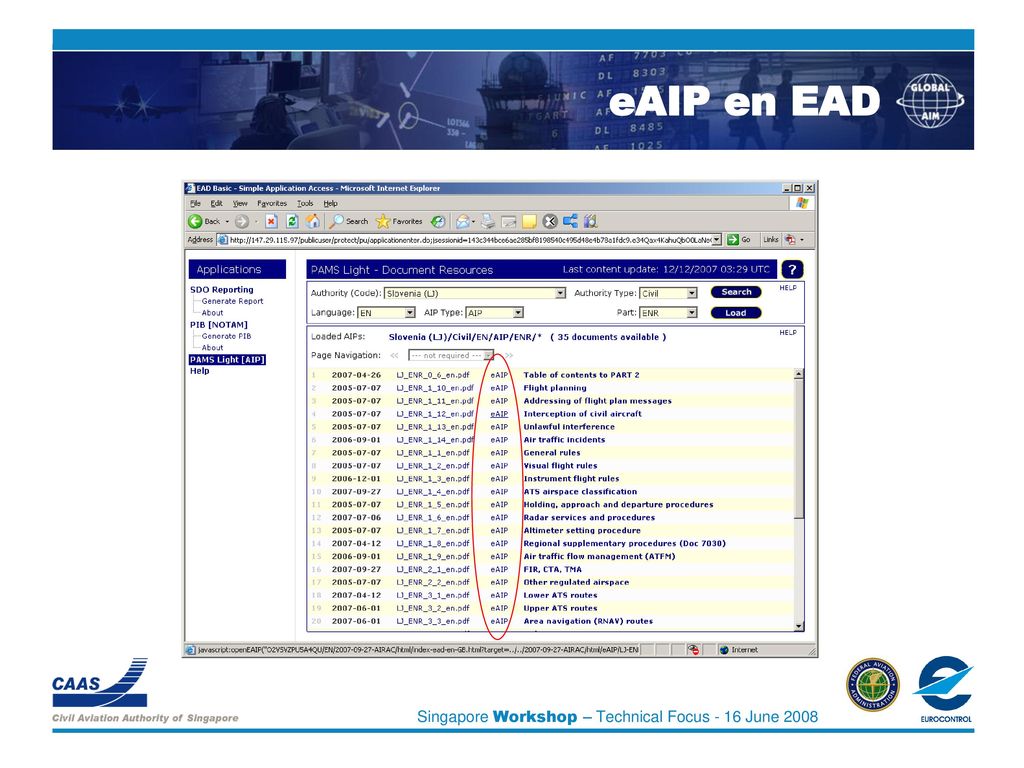Click the Windows flag logo in menu bar
The height and width of the screenshot is (768, 1024).
coord(803,203)
